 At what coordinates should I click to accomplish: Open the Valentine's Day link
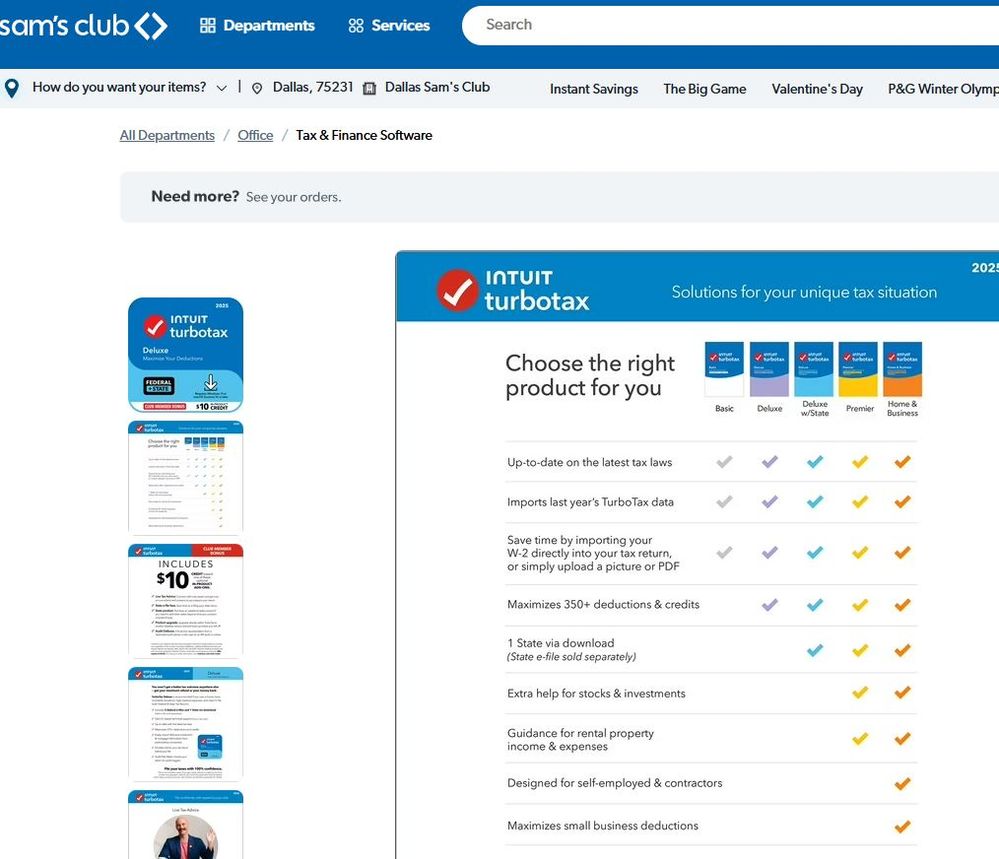(817, 89)
